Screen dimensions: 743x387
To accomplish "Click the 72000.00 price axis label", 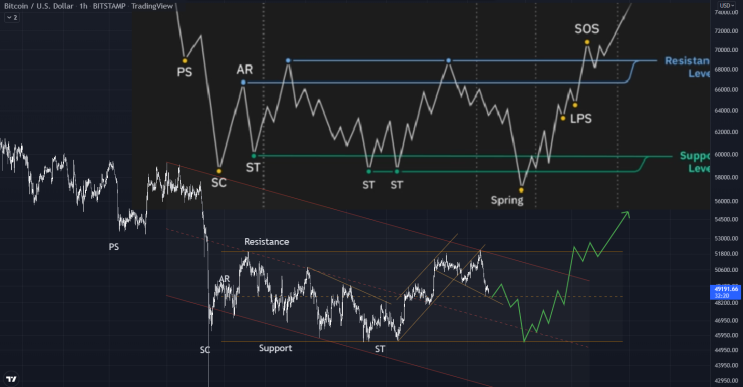I will click(725, 31).
